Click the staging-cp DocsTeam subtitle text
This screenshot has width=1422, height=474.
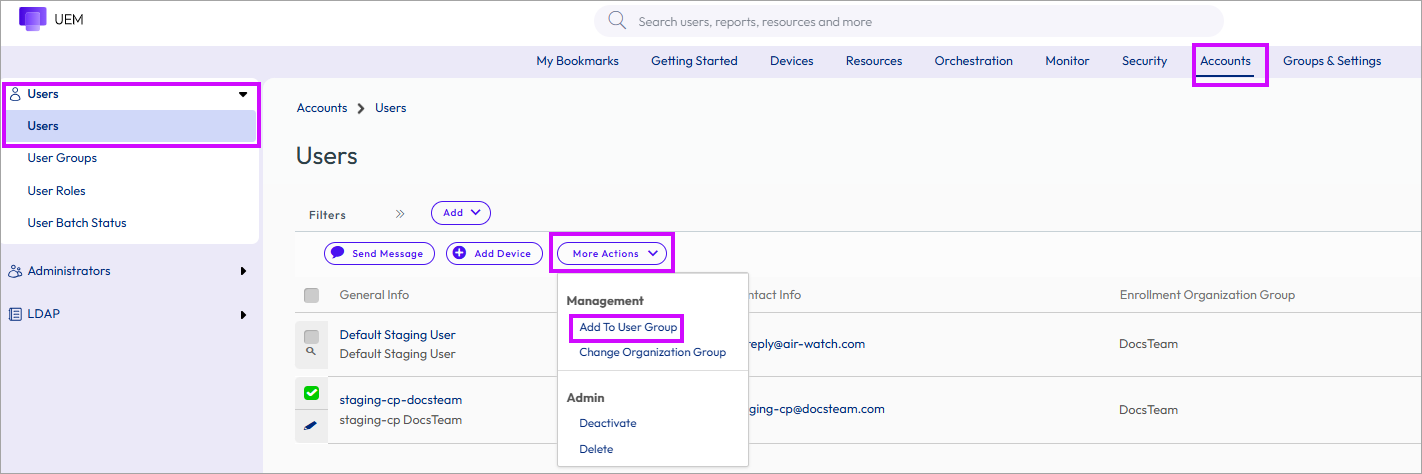(401, 420)
